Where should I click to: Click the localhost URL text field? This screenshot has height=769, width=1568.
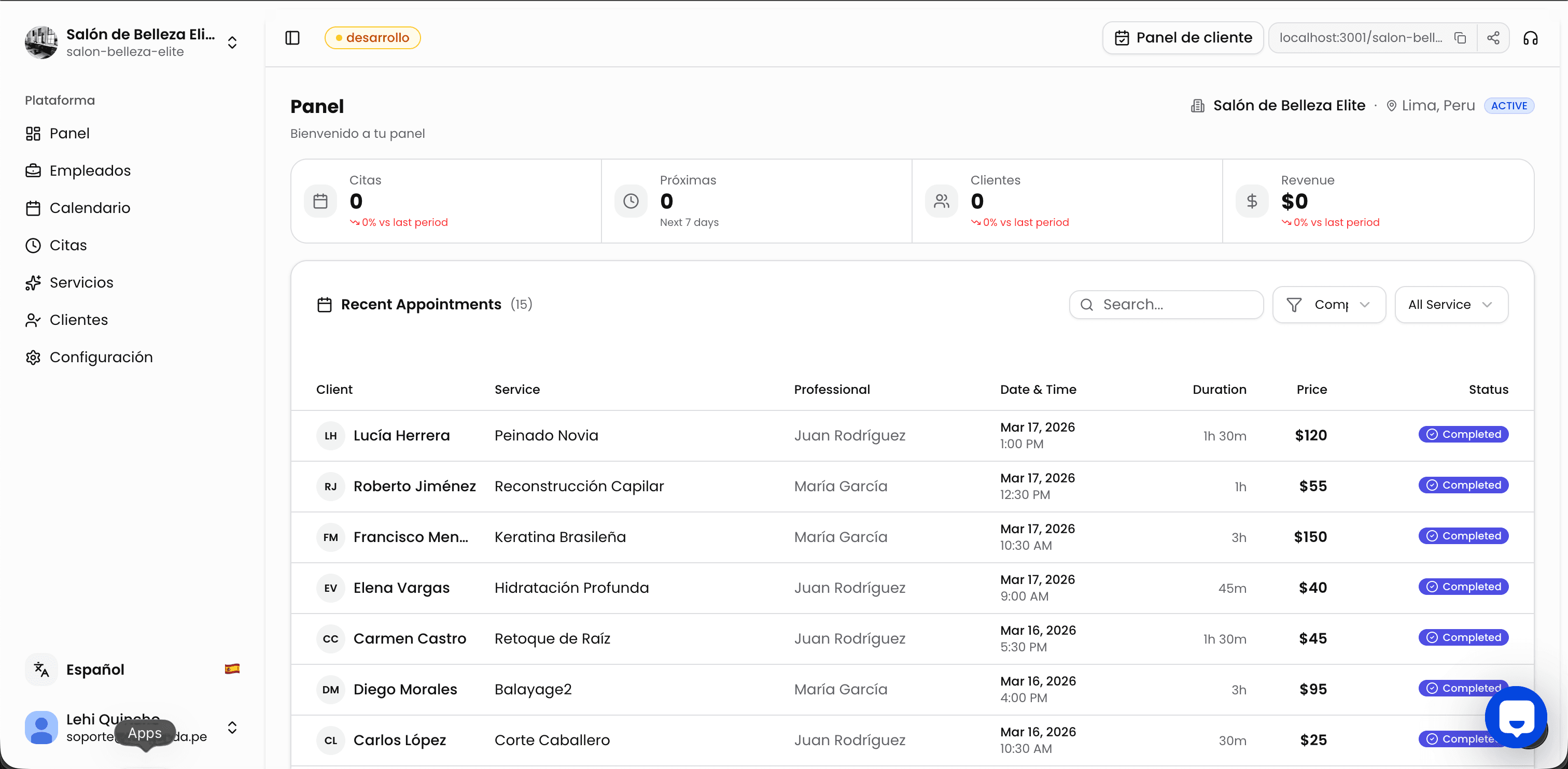(1361, 38)
